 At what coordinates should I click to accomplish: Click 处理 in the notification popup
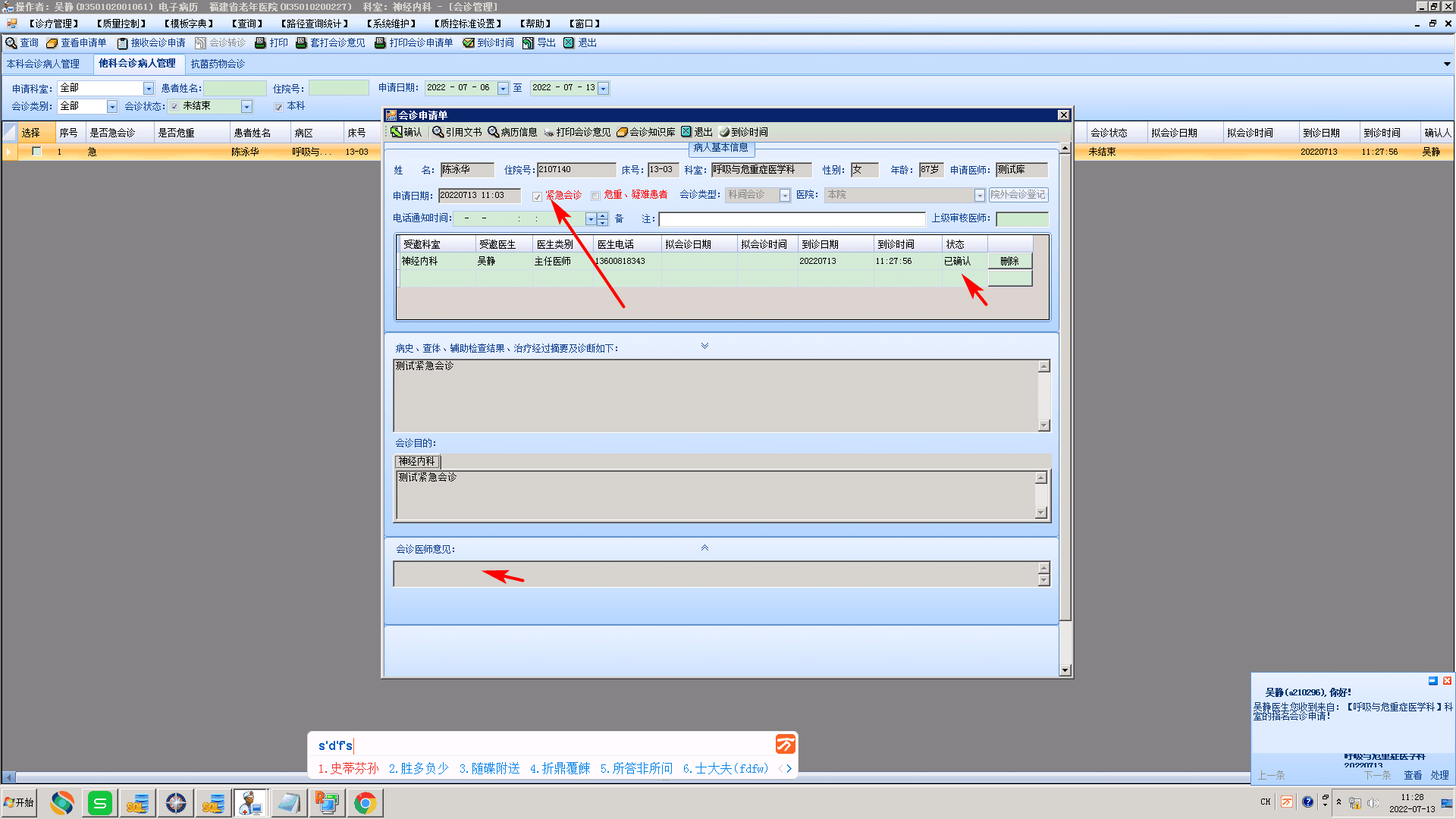click(1439, 775)
